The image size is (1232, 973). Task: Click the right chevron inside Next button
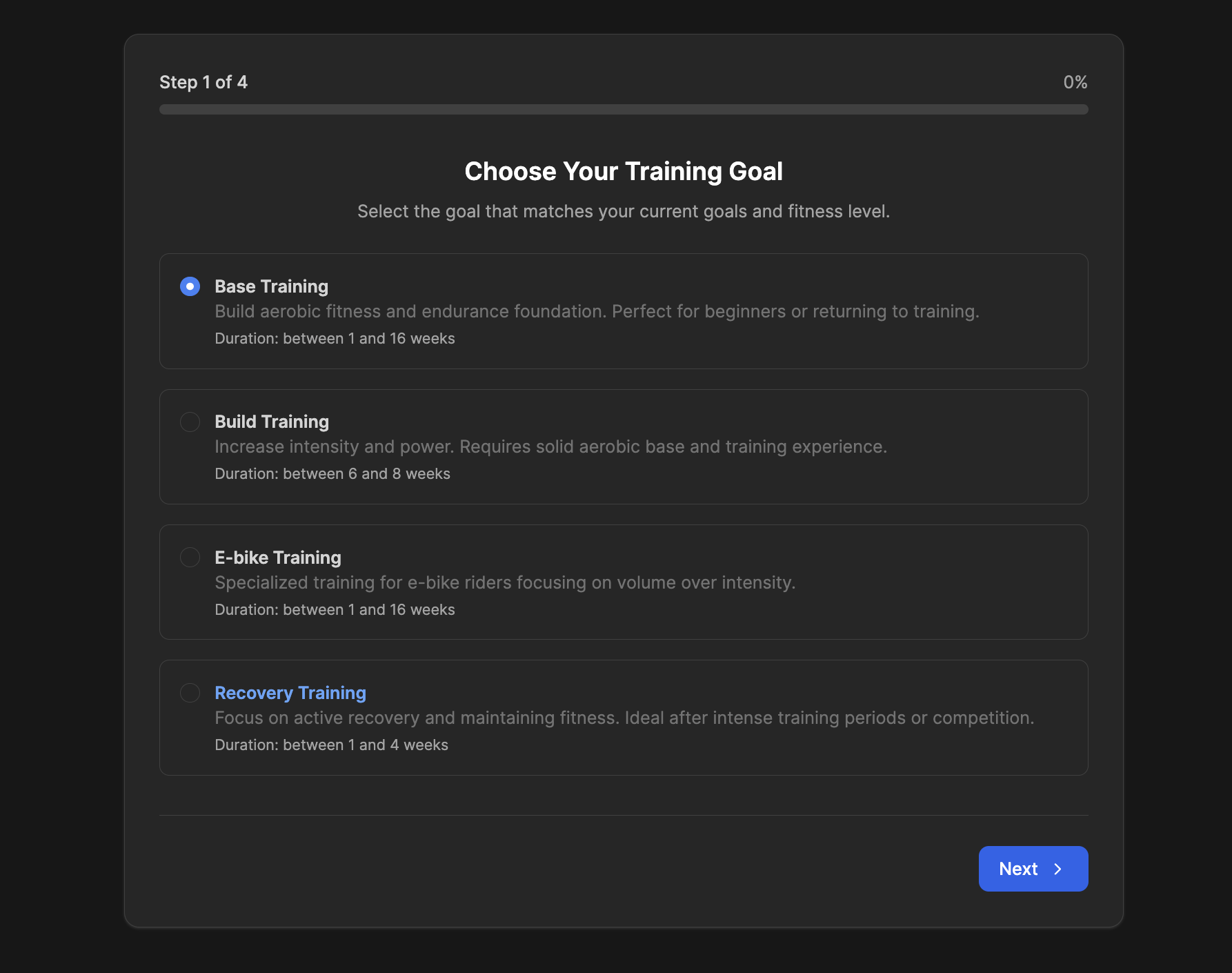click(1057, 868)
